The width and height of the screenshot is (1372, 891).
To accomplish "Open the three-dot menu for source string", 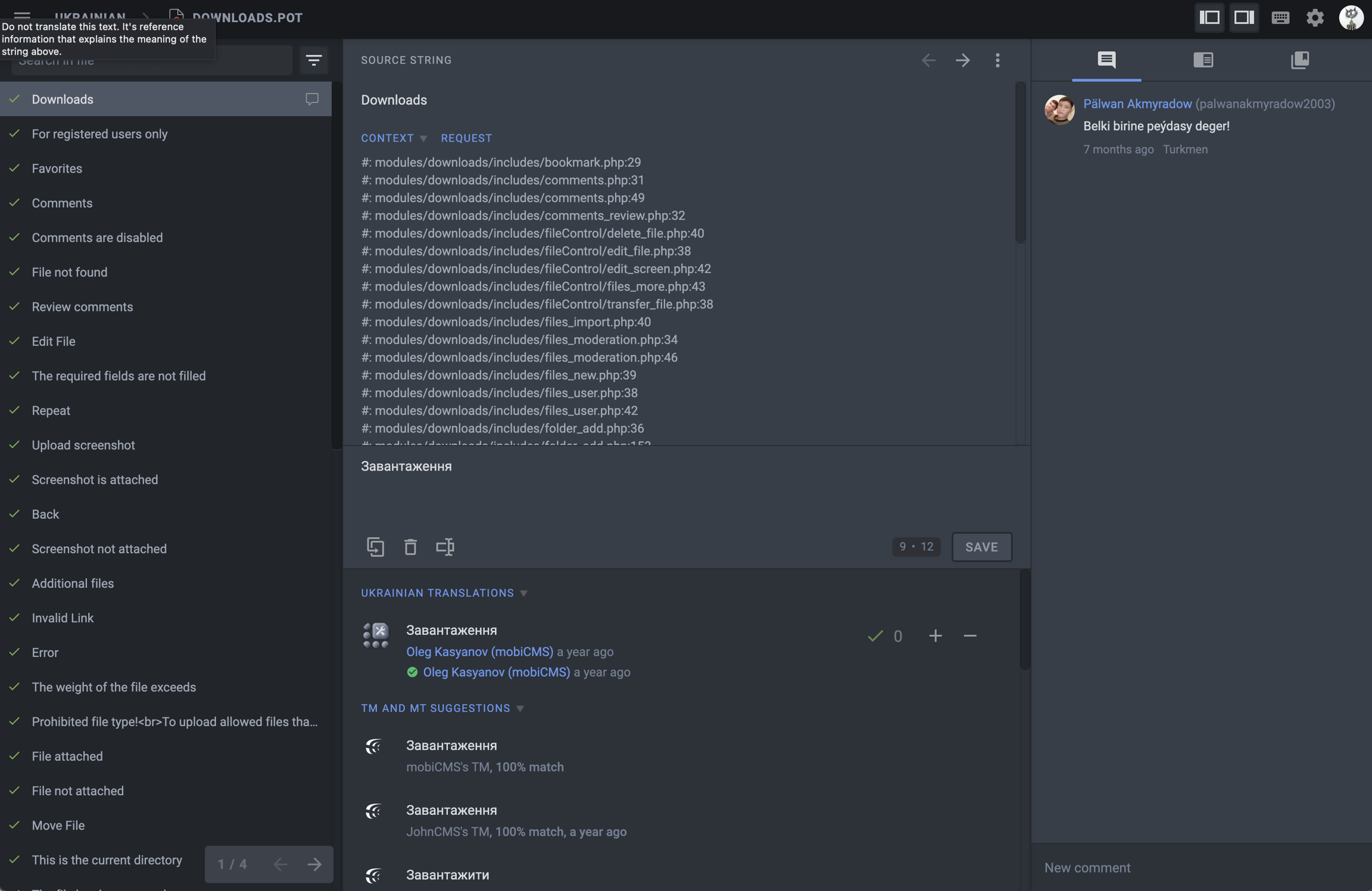I will tap(997, 60).
